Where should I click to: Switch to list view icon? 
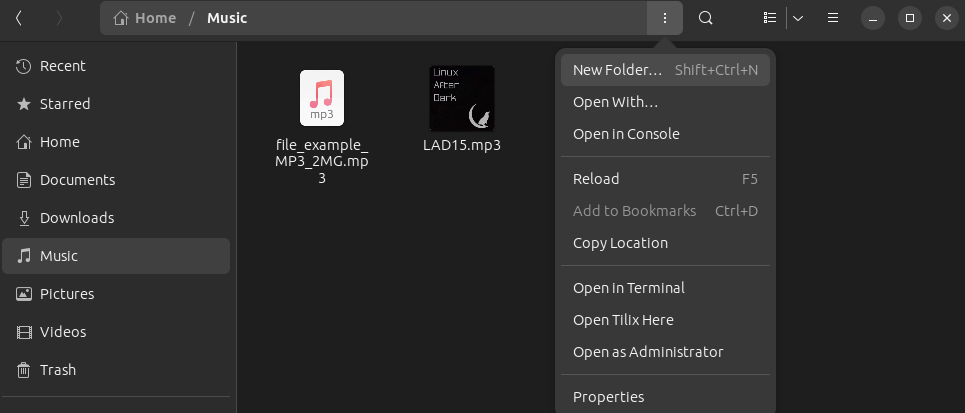click(x=769, y=18)
